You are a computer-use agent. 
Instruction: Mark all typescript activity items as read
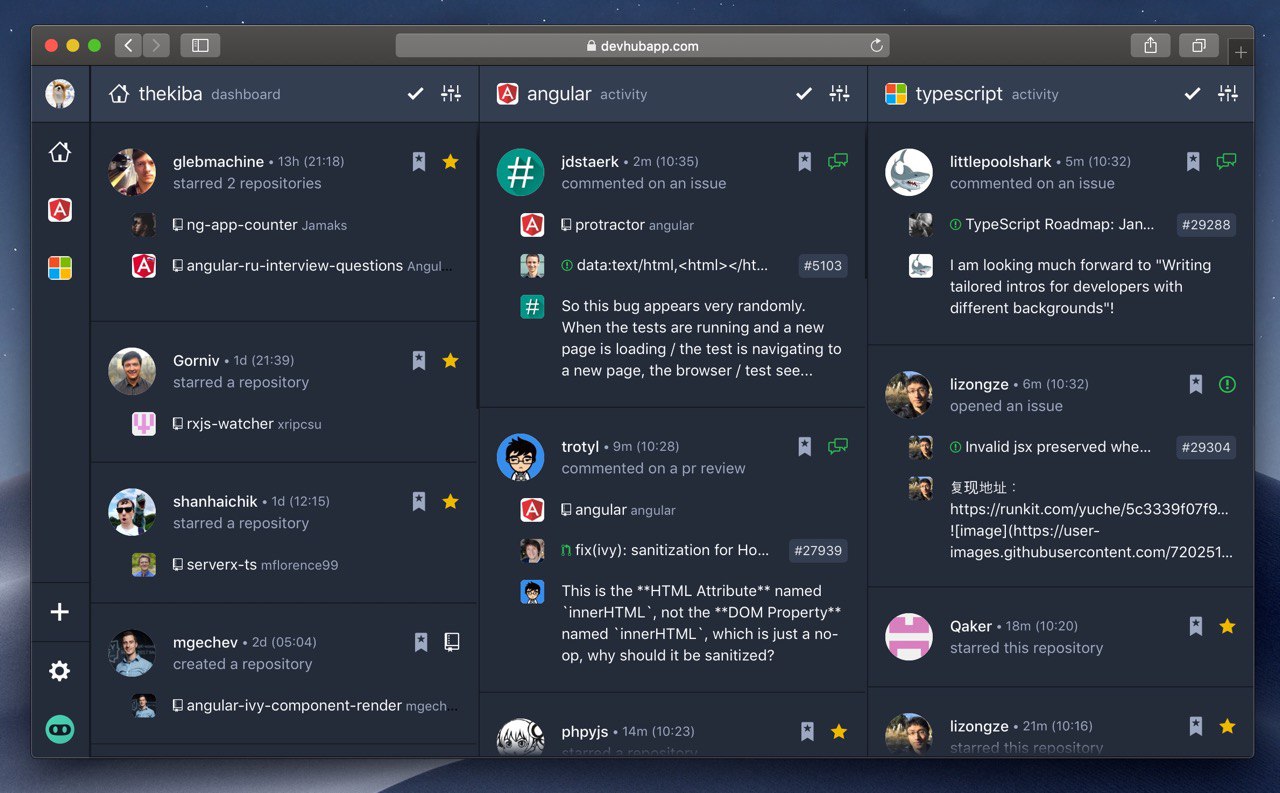tap(1192, 94)
